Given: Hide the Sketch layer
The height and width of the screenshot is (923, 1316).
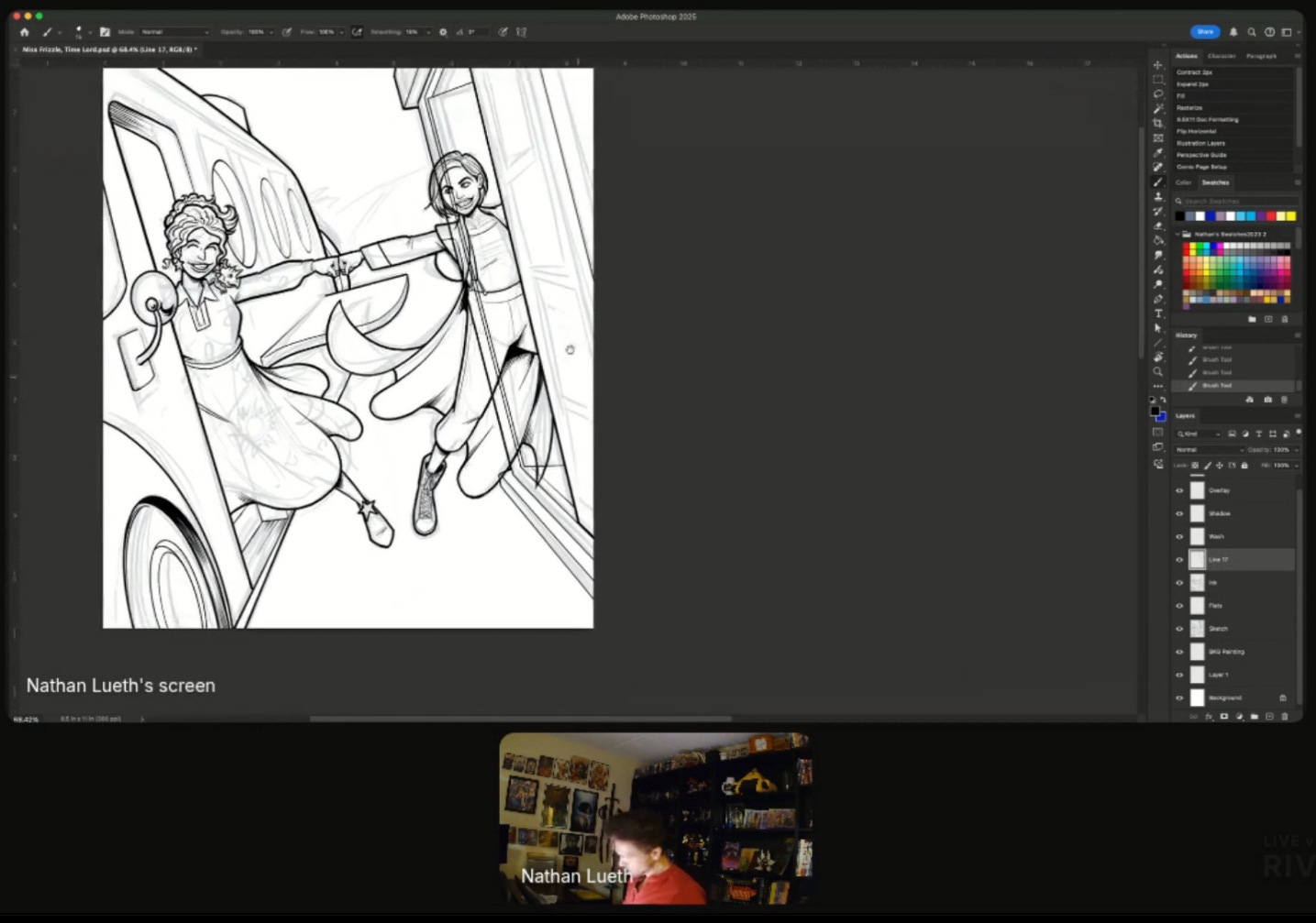Looking at the screenshot, I should pos(1180,629).
